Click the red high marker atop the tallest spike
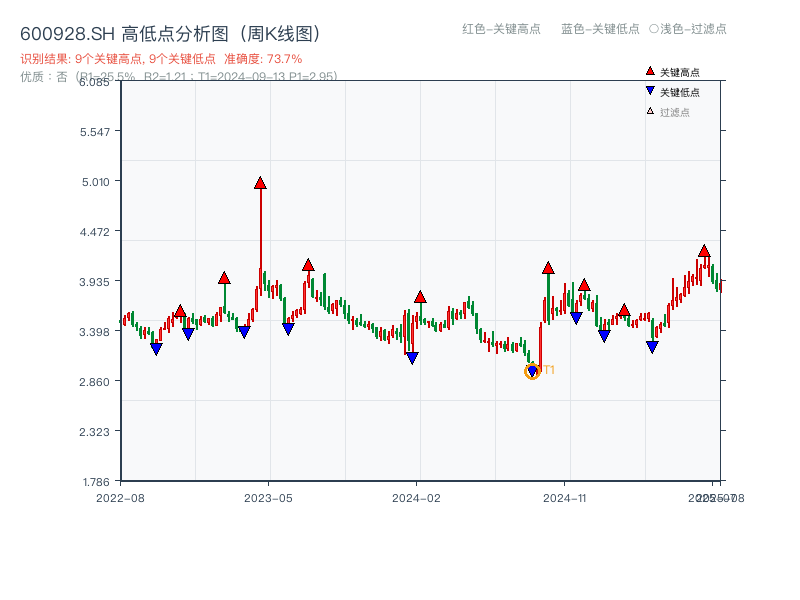 point(260,183)
